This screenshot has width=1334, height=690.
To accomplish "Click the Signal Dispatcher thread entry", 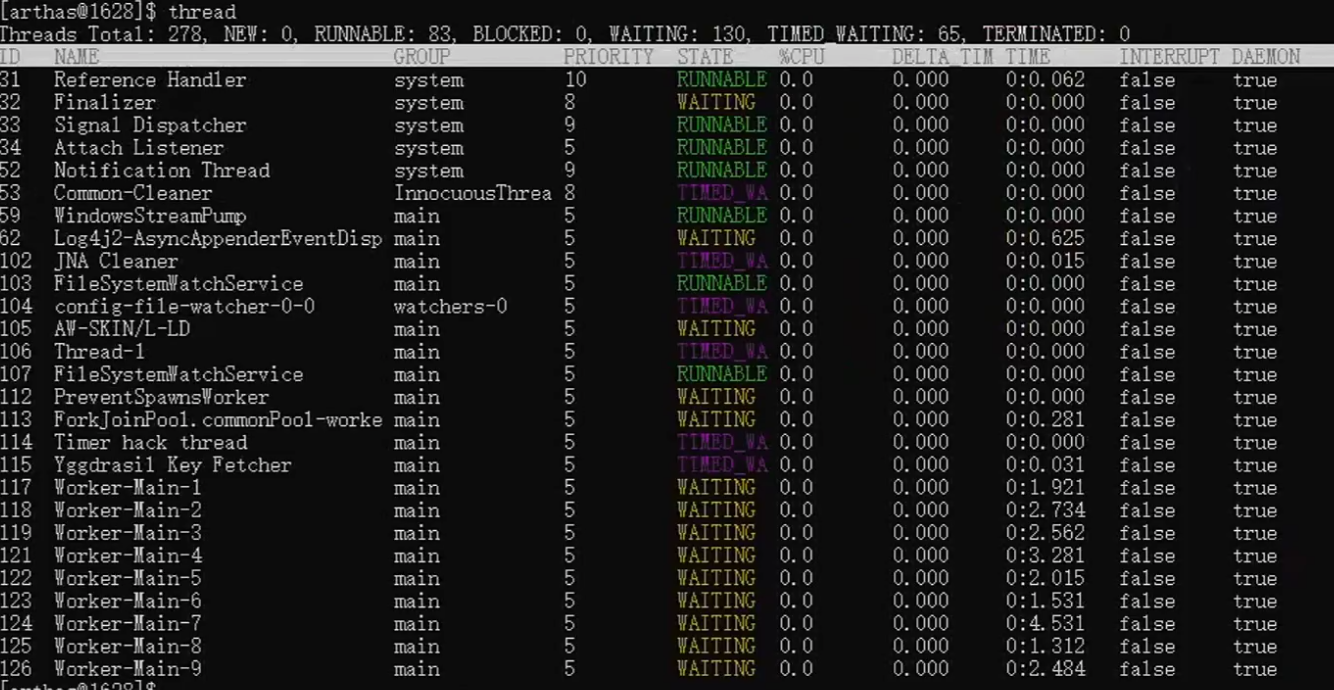I will (150, 126).
